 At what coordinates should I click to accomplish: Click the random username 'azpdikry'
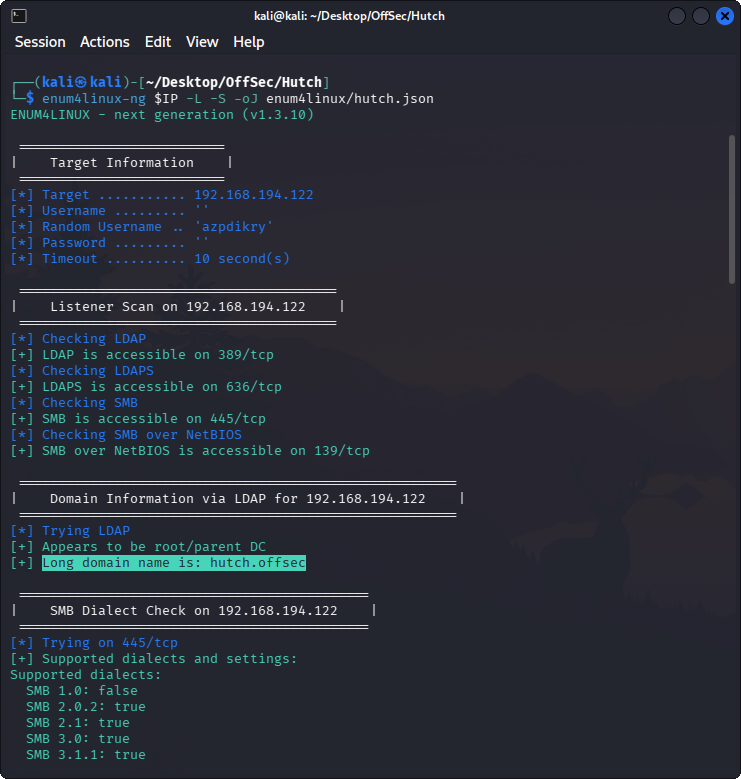(233, 227)
